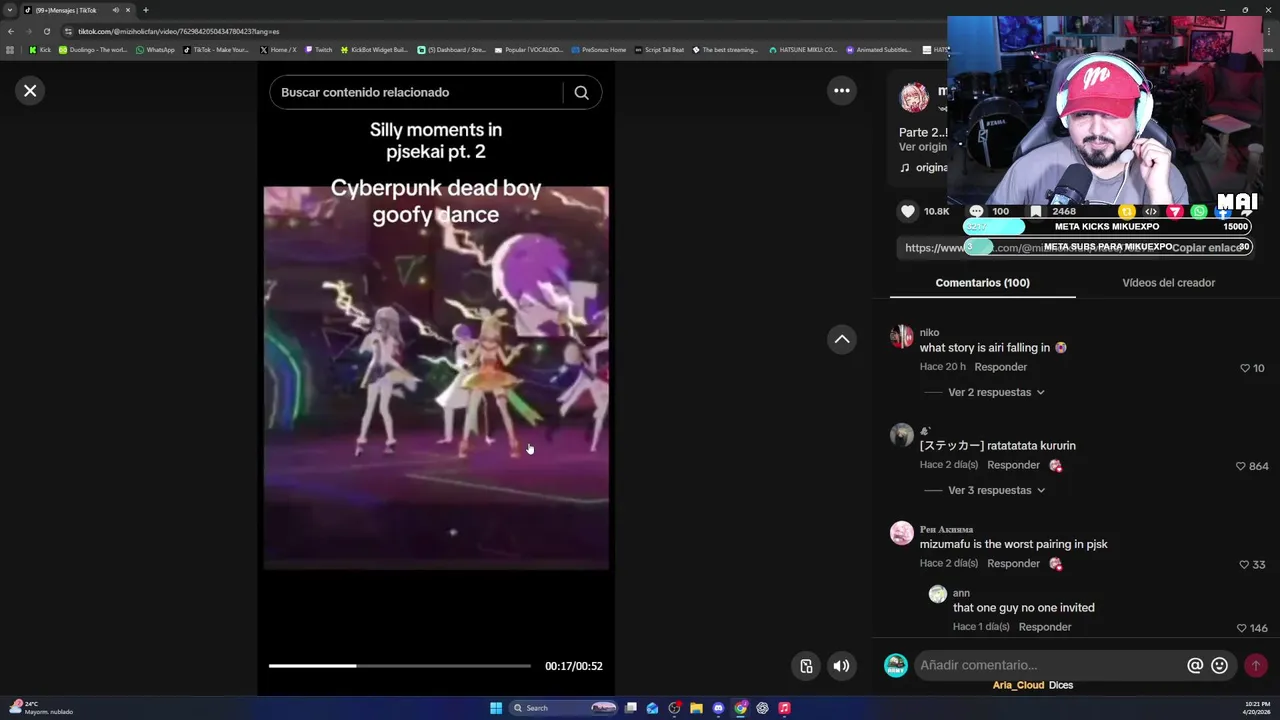The width and height of the screenshot is (1280, 720).
Task: Click ann's small avatar
Action: click(x=937, y=594)
